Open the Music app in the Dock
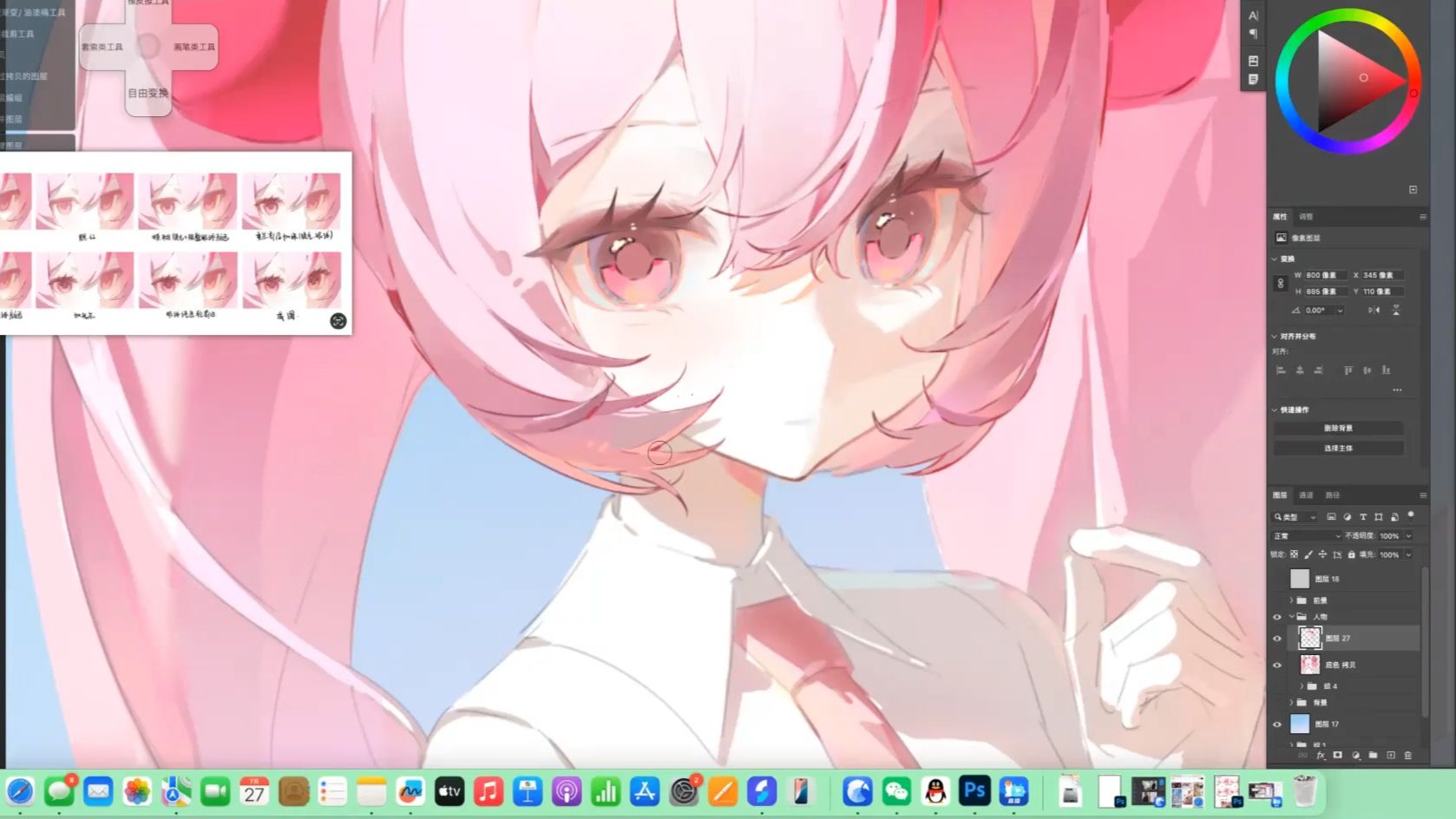Image resolution: width=1456 pixels, height=819 pixels. pos(489,791)
